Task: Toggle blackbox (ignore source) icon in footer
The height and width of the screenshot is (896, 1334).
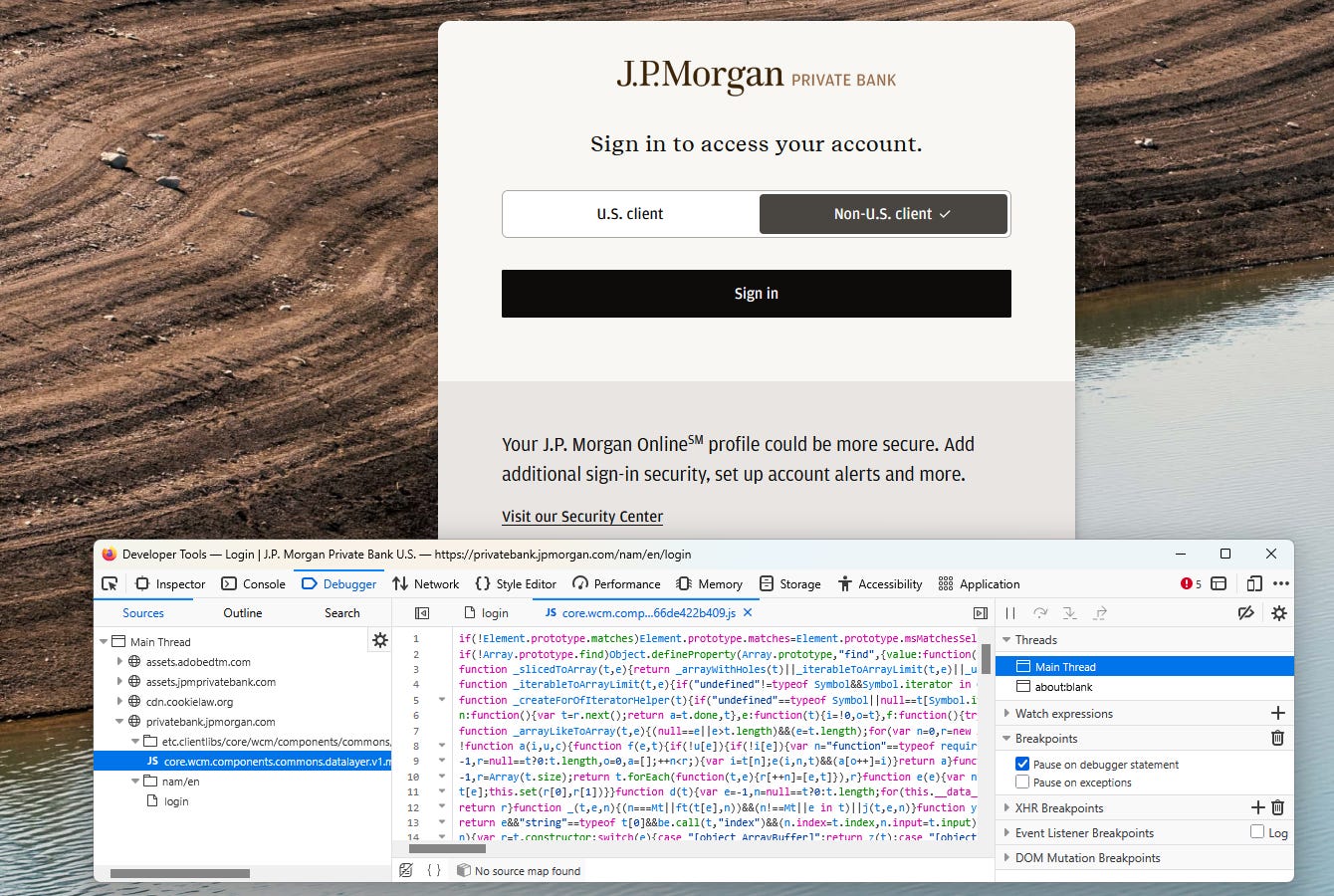Action: pos(405,870)
